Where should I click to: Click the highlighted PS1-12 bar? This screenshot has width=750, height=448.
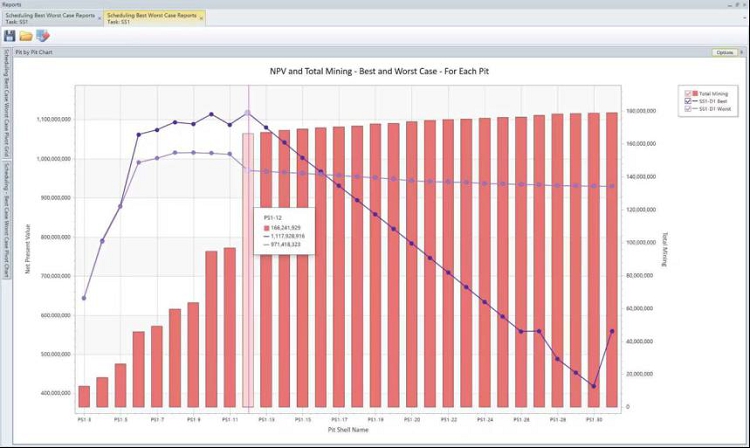tap(248, 270)
